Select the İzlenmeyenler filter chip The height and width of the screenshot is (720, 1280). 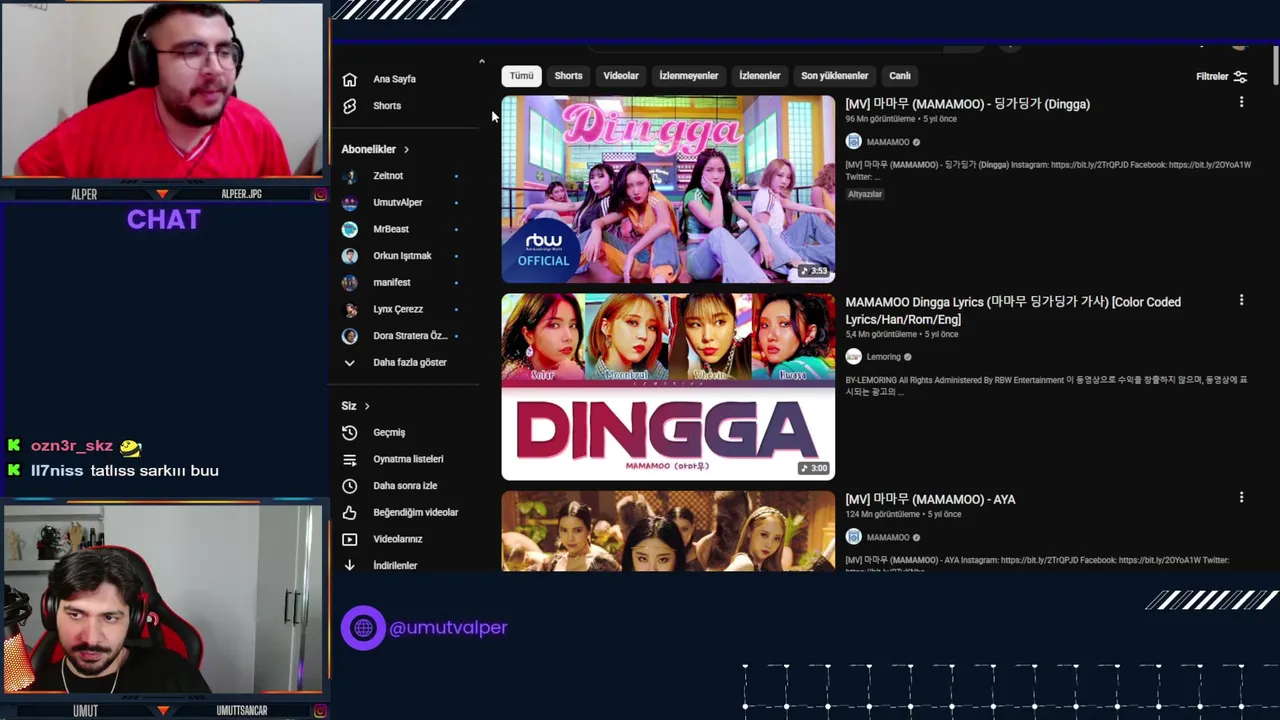click(689, 76)
